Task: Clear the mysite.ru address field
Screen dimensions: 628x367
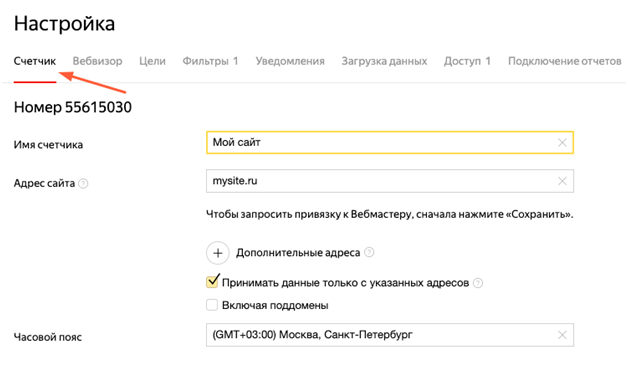Action: pos(562,181)
